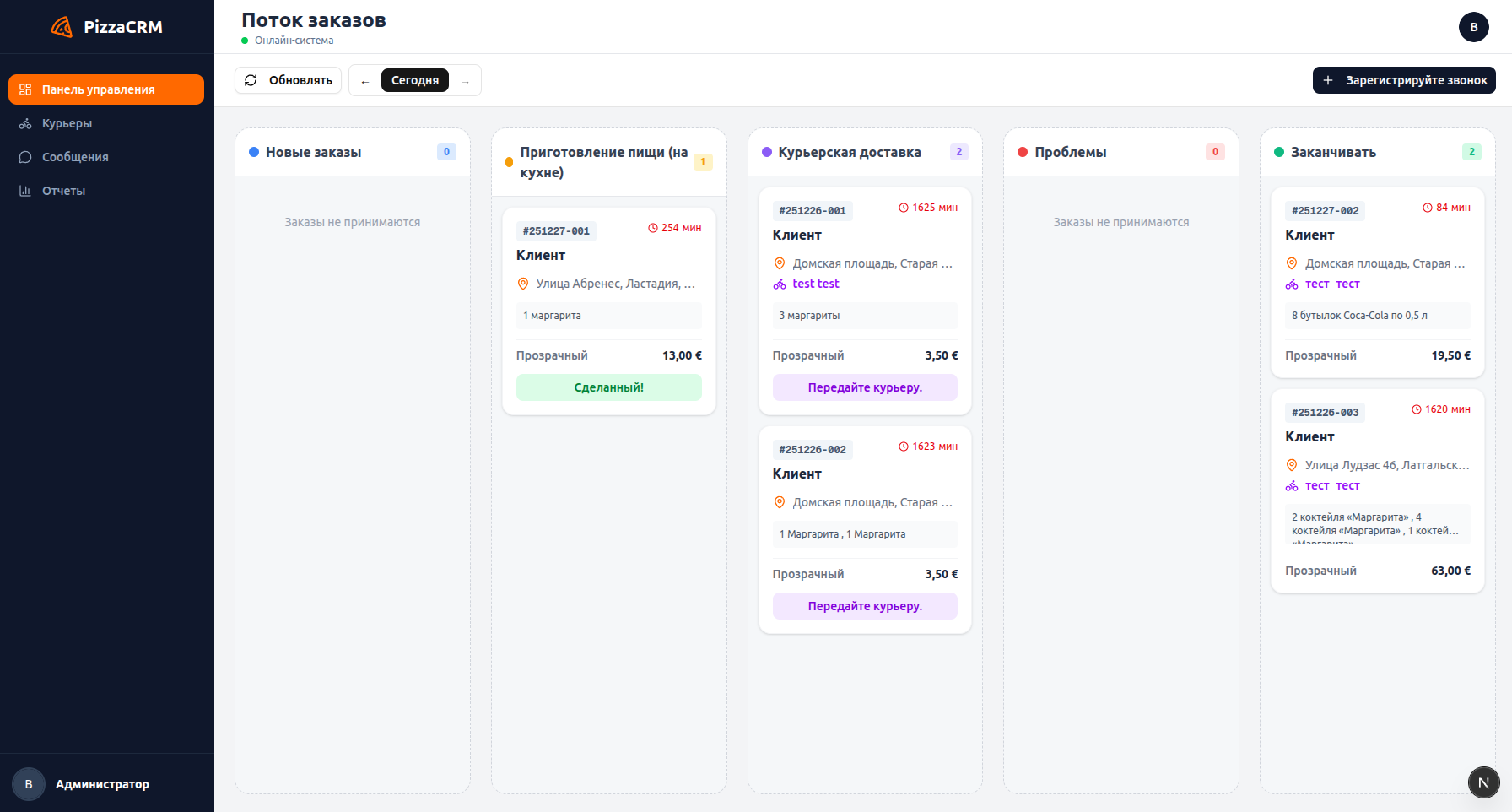Click the Сделанный! status badge

tap(608, 387)
